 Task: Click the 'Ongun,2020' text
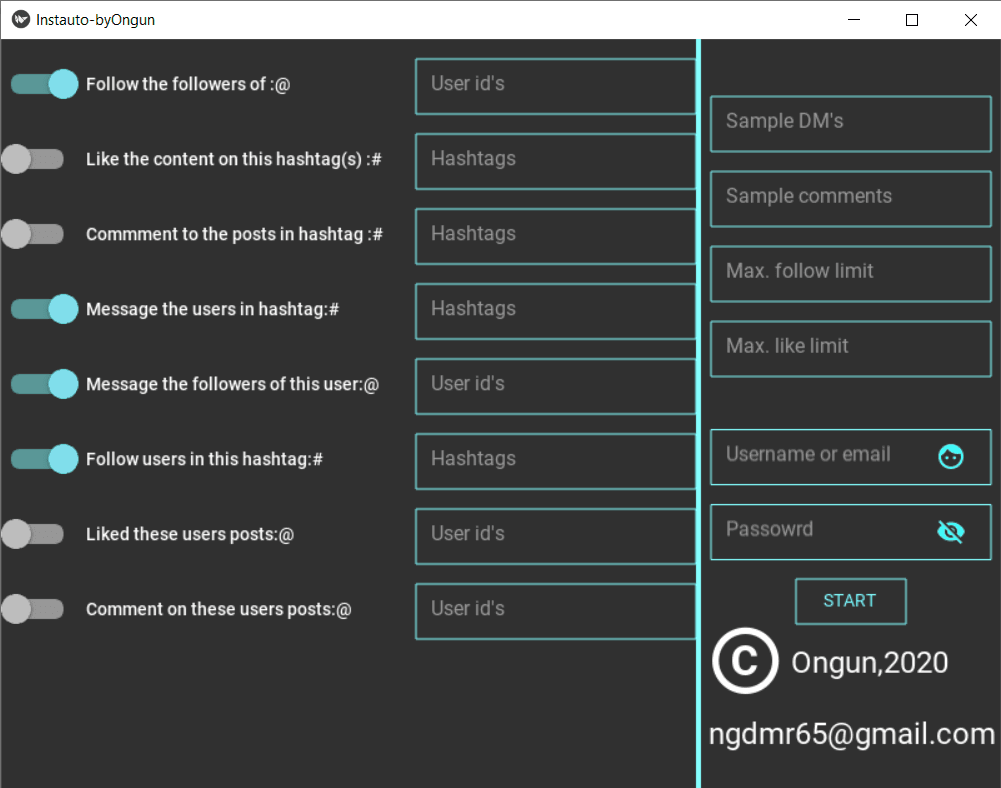point(869,663)
